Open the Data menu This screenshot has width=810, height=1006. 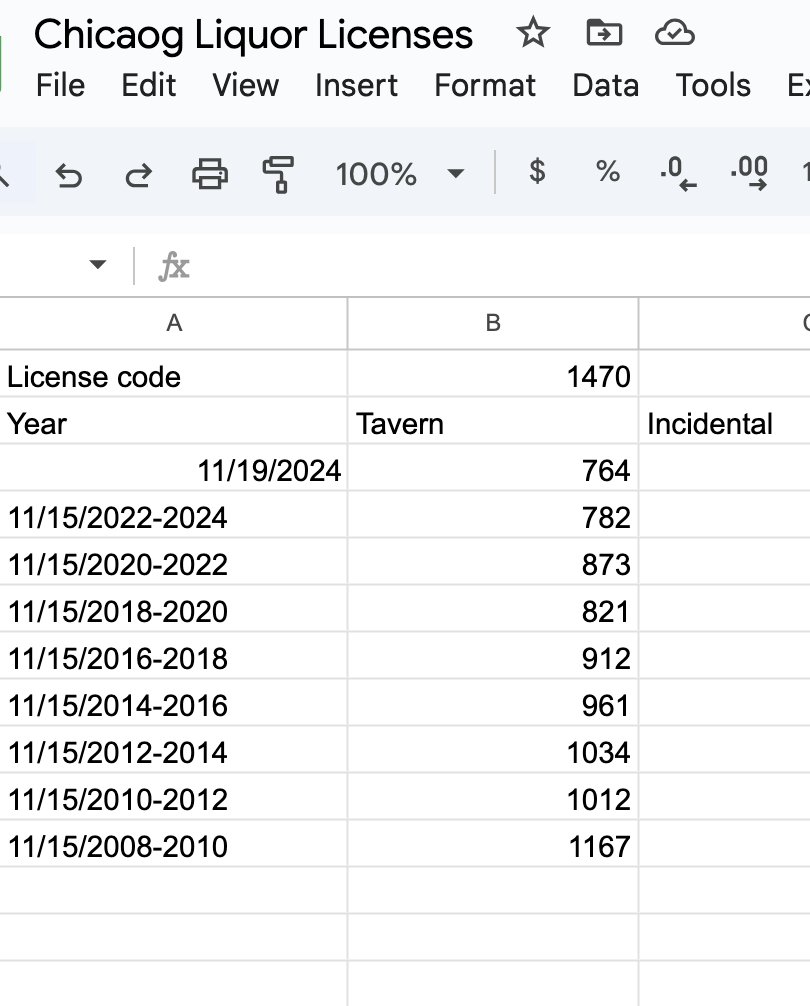(605, 85)
